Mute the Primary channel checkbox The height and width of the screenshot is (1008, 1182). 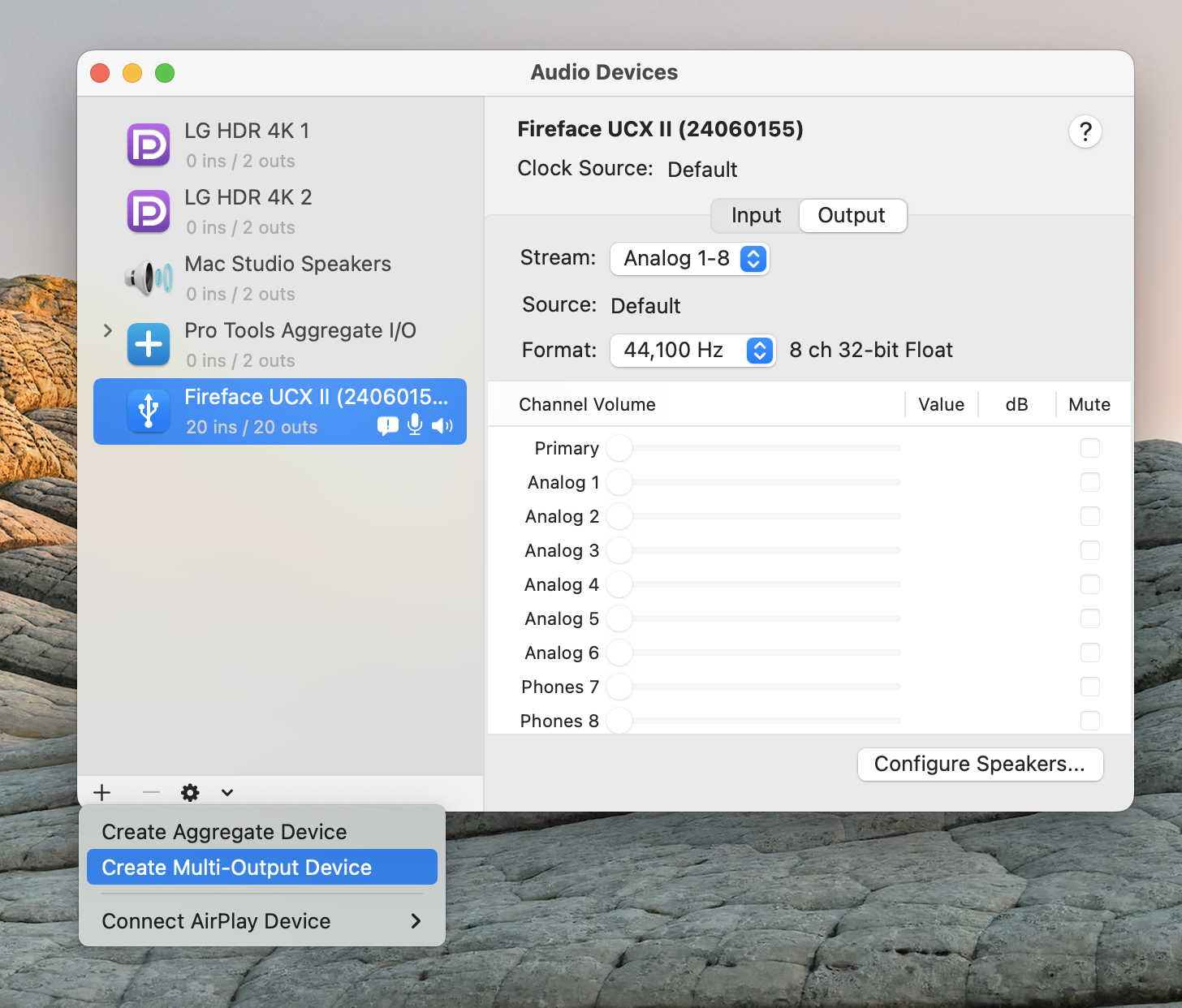[1090, 448]
